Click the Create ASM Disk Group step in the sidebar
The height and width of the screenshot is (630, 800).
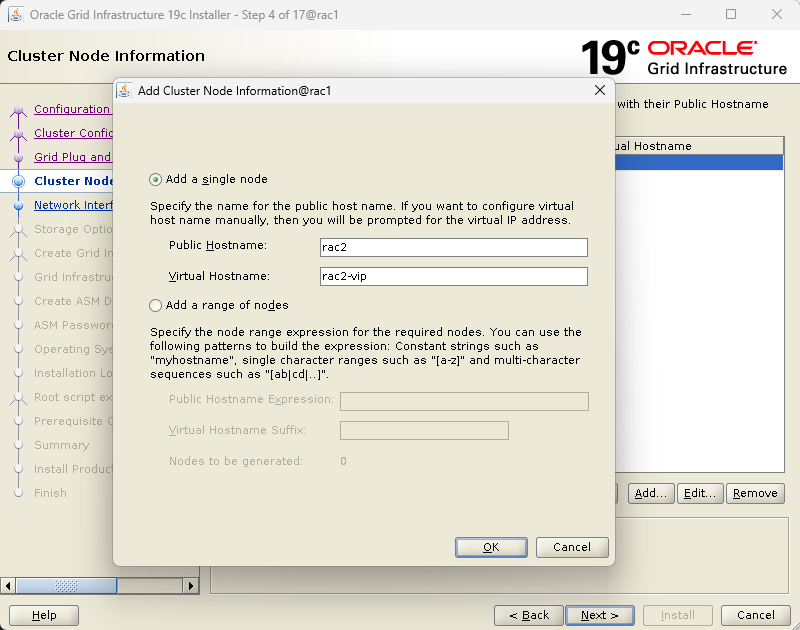click(x=73, y=301)
